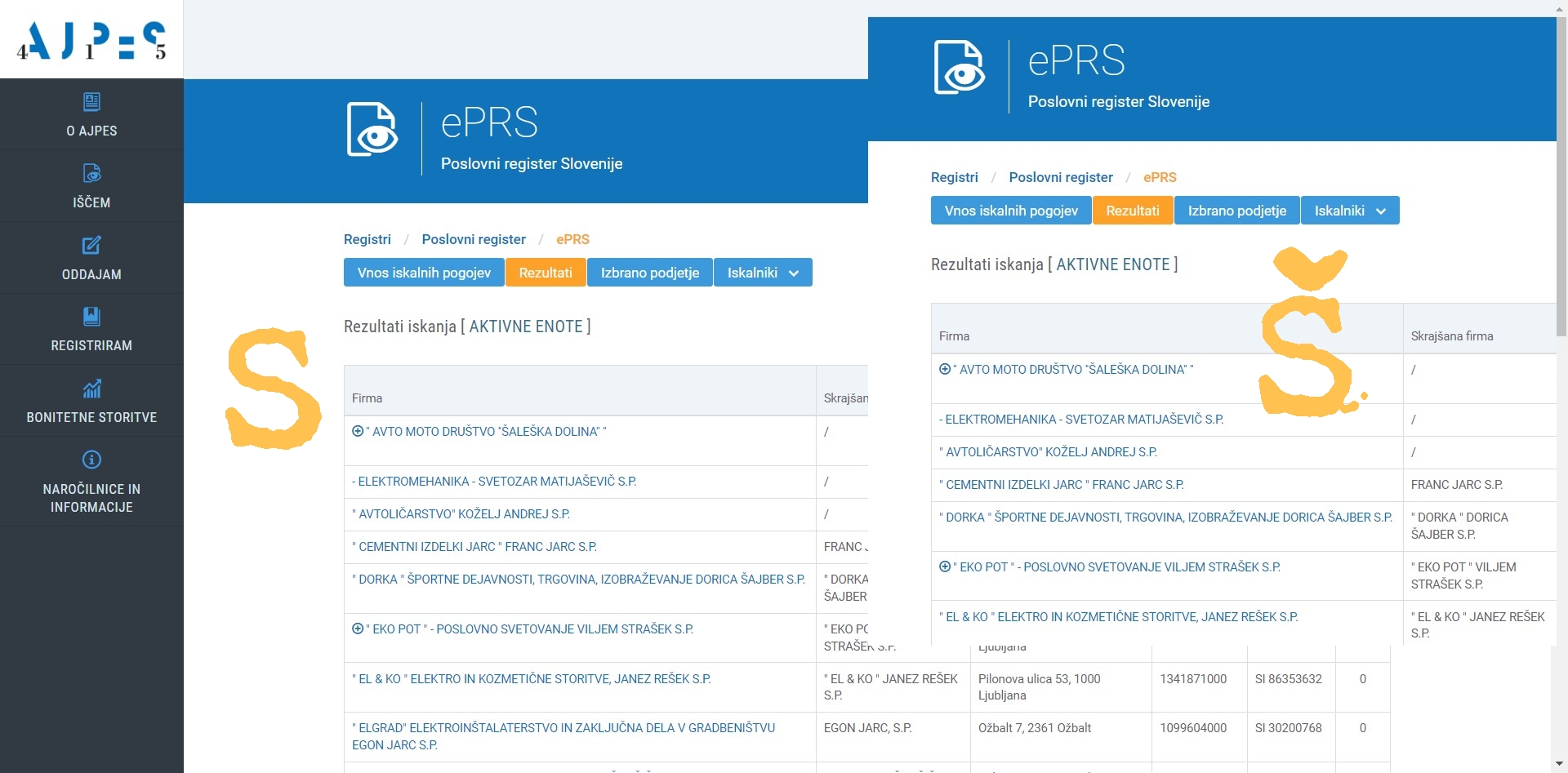Click FRANC JARC S.P. short name in right window
This screenshot has width=1568, height=773.
(1456, 485)
